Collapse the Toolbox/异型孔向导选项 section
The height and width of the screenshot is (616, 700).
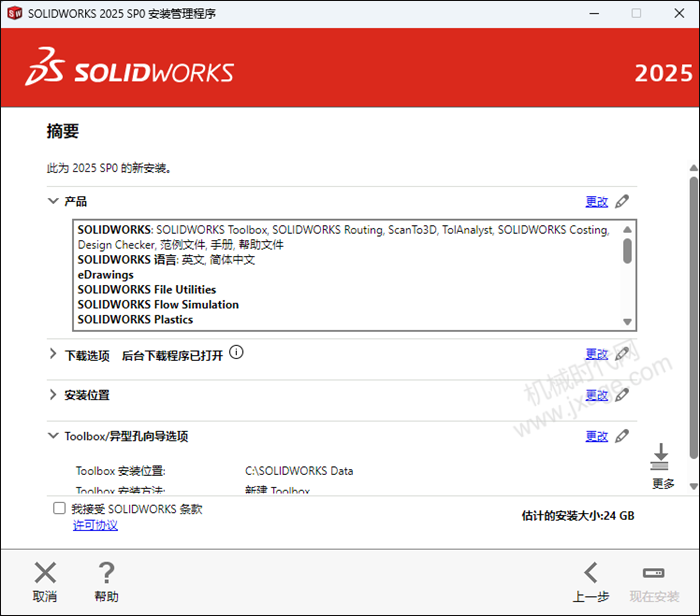(x=53, y=435)
